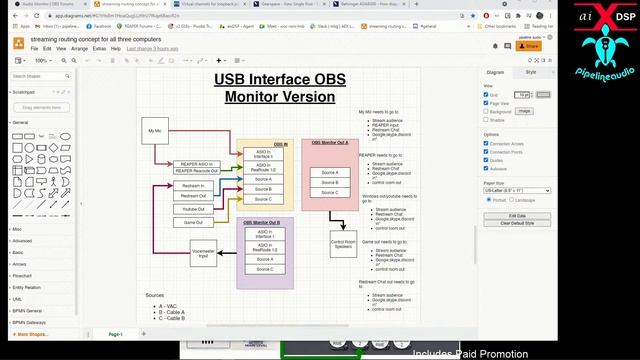
Task: Select the diamond shape in General palette
Action: (x=53, y=148)
